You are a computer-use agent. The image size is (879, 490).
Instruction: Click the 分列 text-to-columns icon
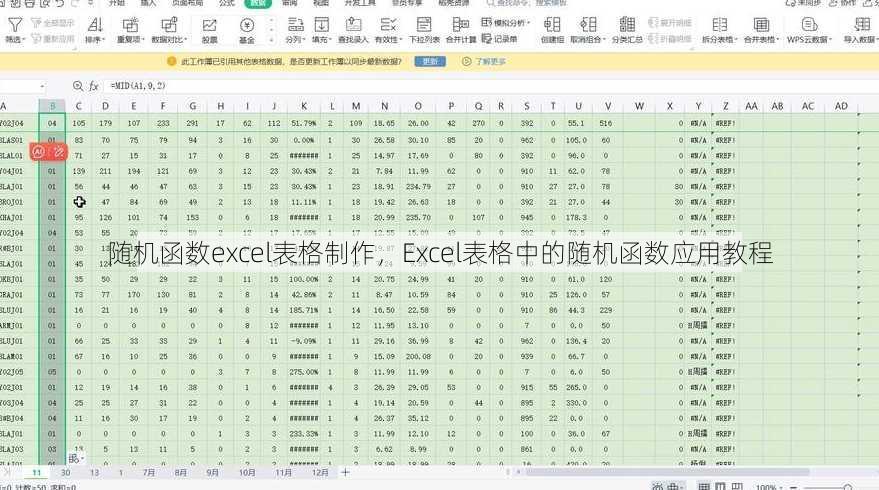pyautogui.click(x=295, y=25)
